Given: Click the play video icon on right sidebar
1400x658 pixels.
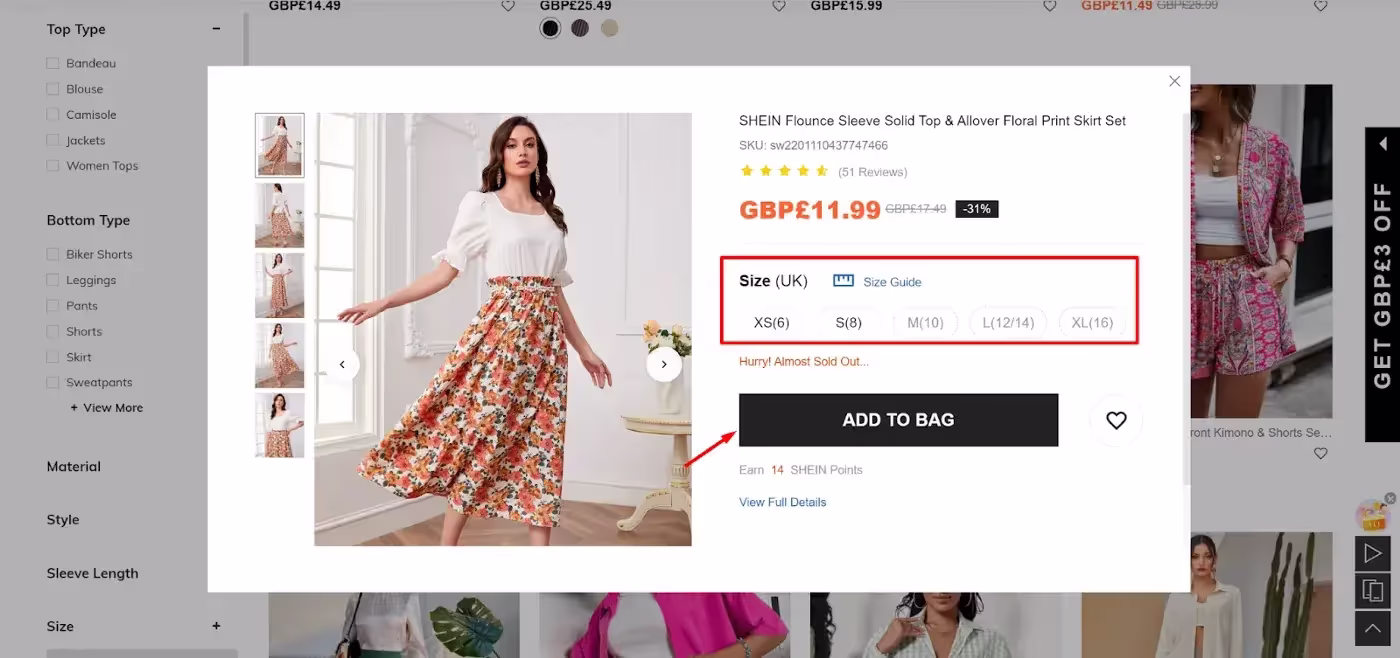Looking at the screenshot, I should click(1372, 553).
